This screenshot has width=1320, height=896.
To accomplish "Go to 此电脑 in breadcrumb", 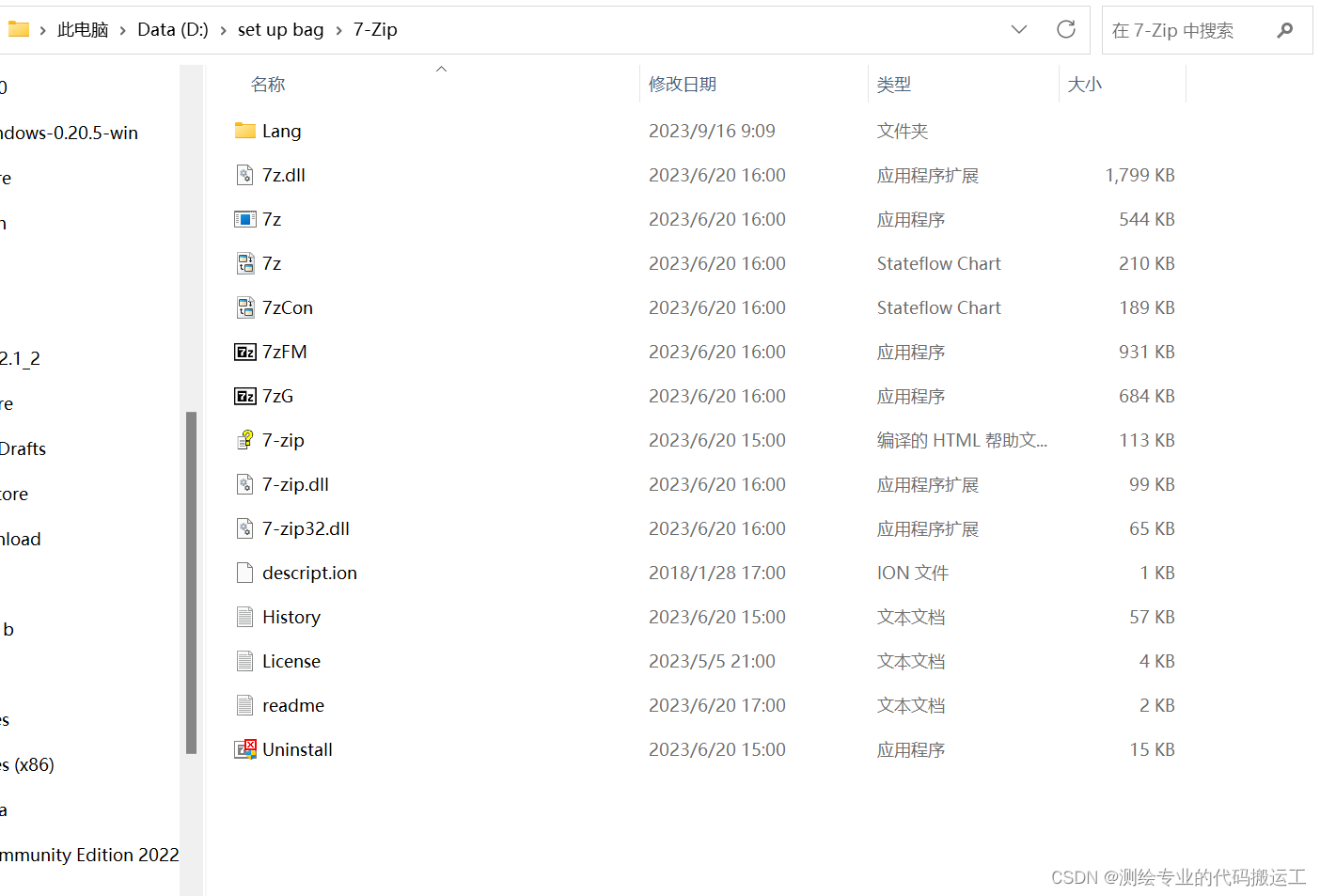I will pyautogui.click(x=83, y=30).
